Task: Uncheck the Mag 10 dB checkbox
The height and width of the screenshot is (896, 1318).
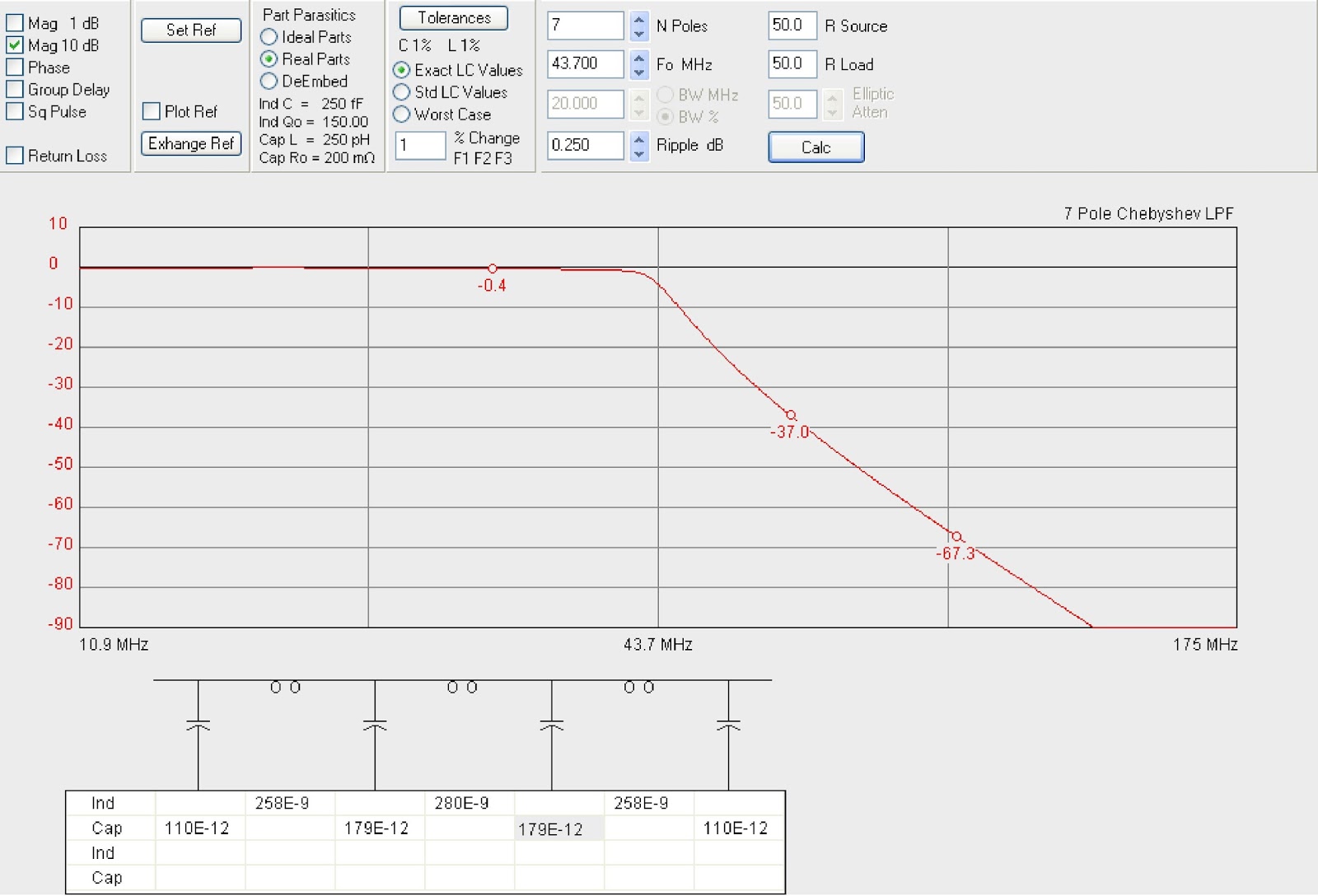Action: pos(15,45)
